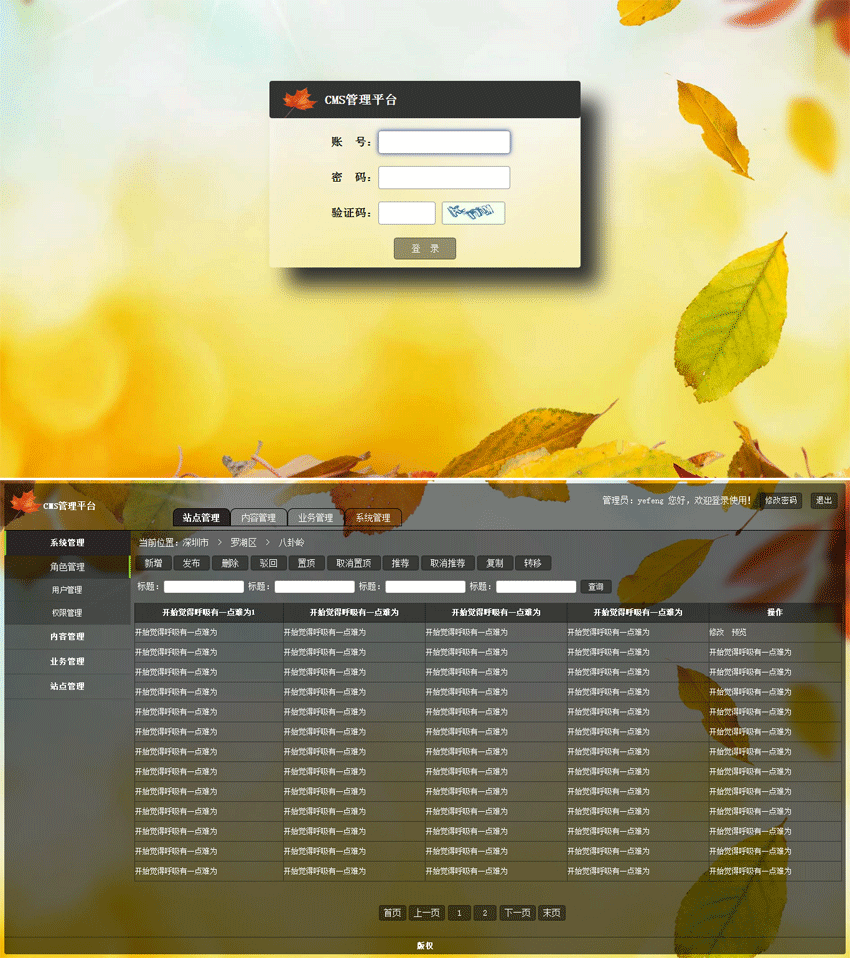The image size is (850, 958).
Task: Click the 驳回 (Reject) action
Action: [x=266, y=563]
